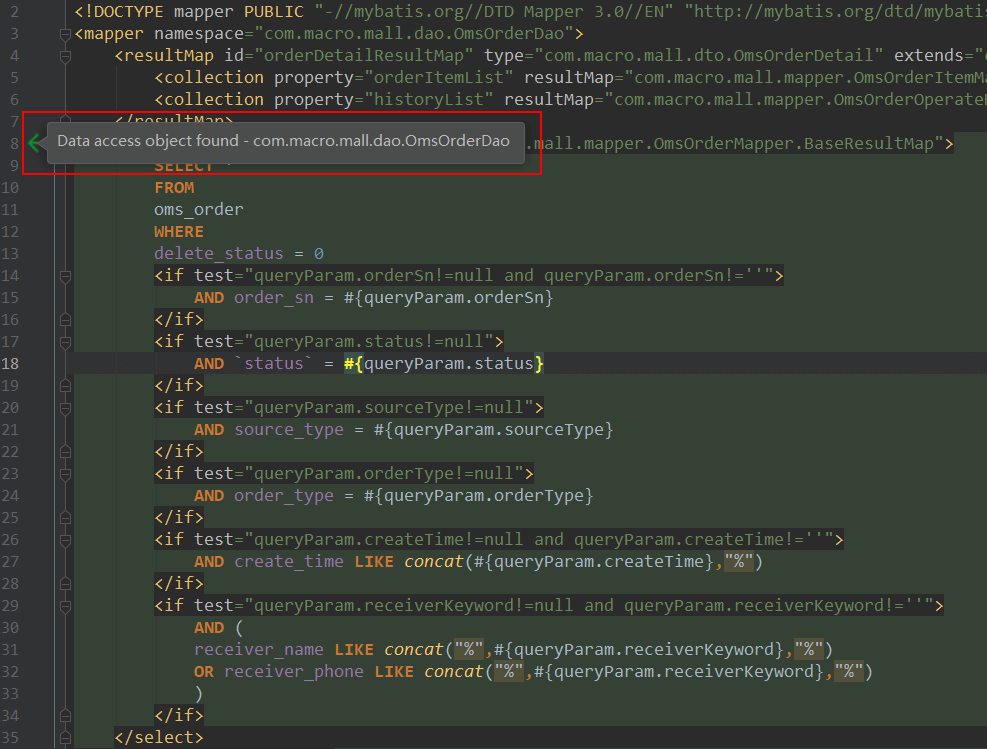987x749 pixels.
Task: Click the #{queryParam.status} parameter
Action: pos(444,364)
